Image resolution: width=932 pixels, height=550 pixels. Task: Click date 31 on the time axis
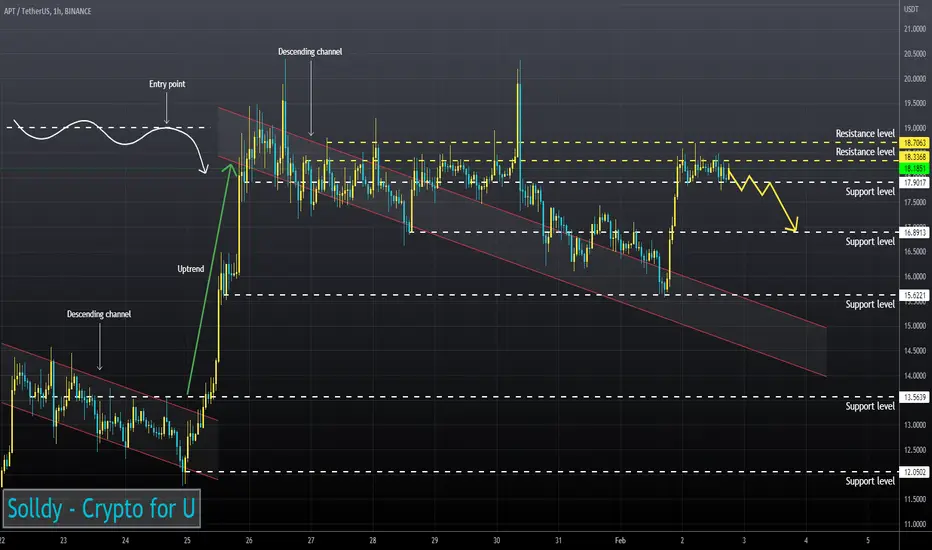558,540
